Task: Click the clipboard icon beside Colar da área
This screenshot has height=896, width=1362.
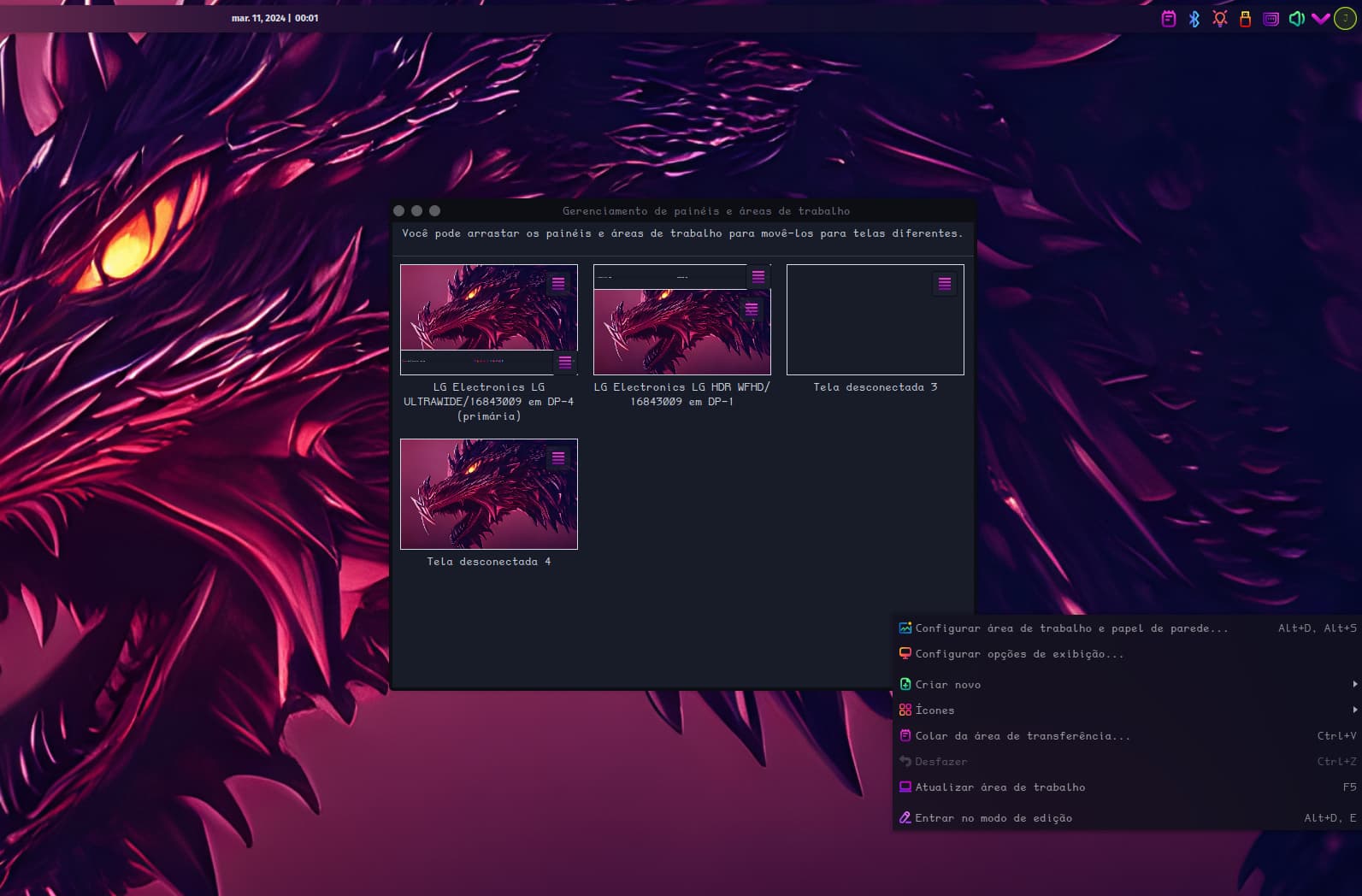Action: (x=905, y=735)
